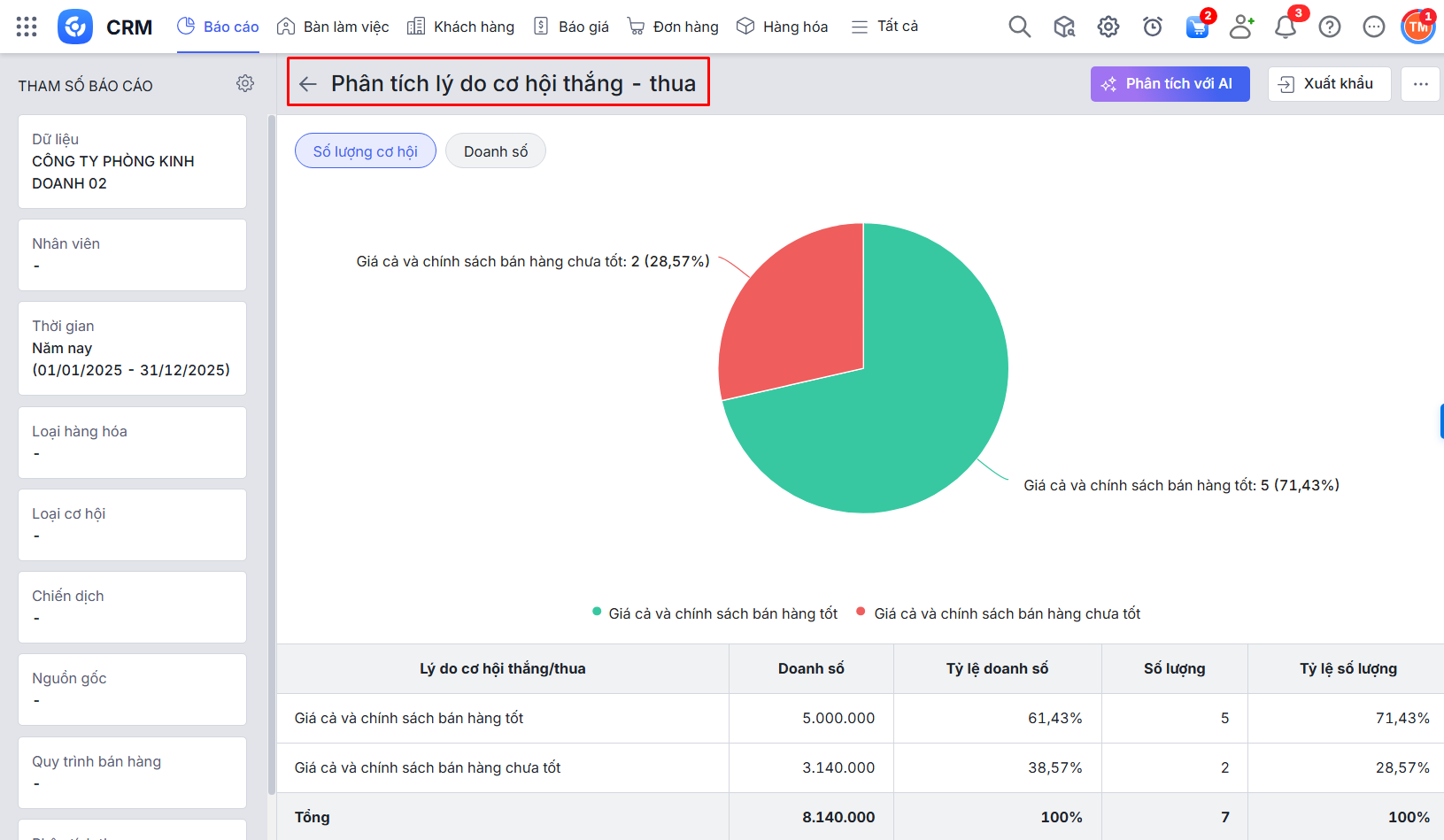Open the Đơn hàng tab
The image size is (1444, 840).
673,27
